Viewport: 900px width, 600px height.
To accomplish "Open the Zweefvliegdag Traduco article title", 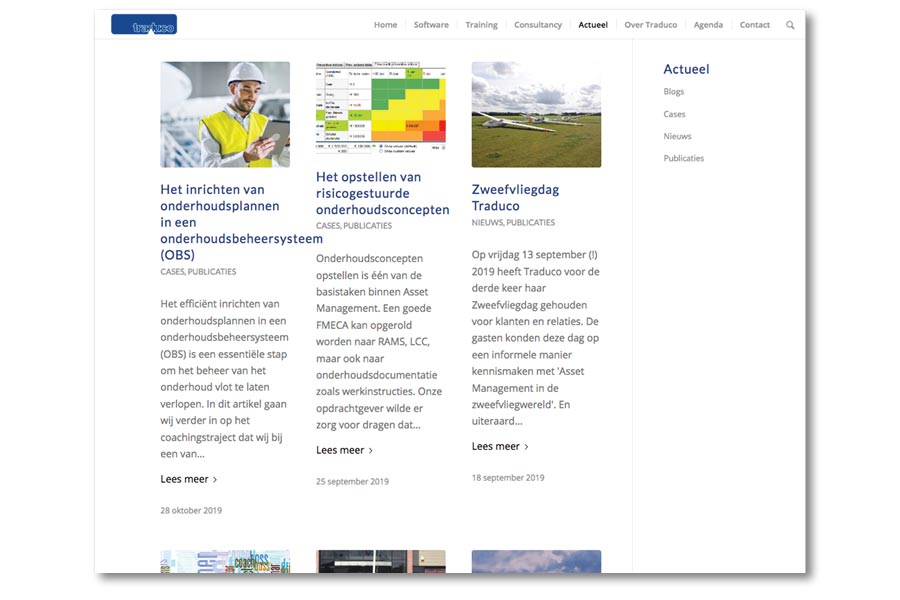I will tap(515, 197).
